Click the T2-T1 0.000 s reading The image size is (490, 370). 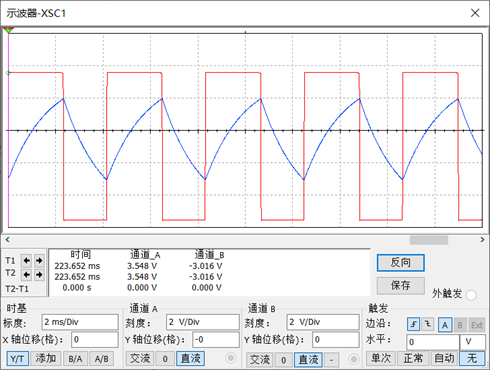tap(77, 288)
